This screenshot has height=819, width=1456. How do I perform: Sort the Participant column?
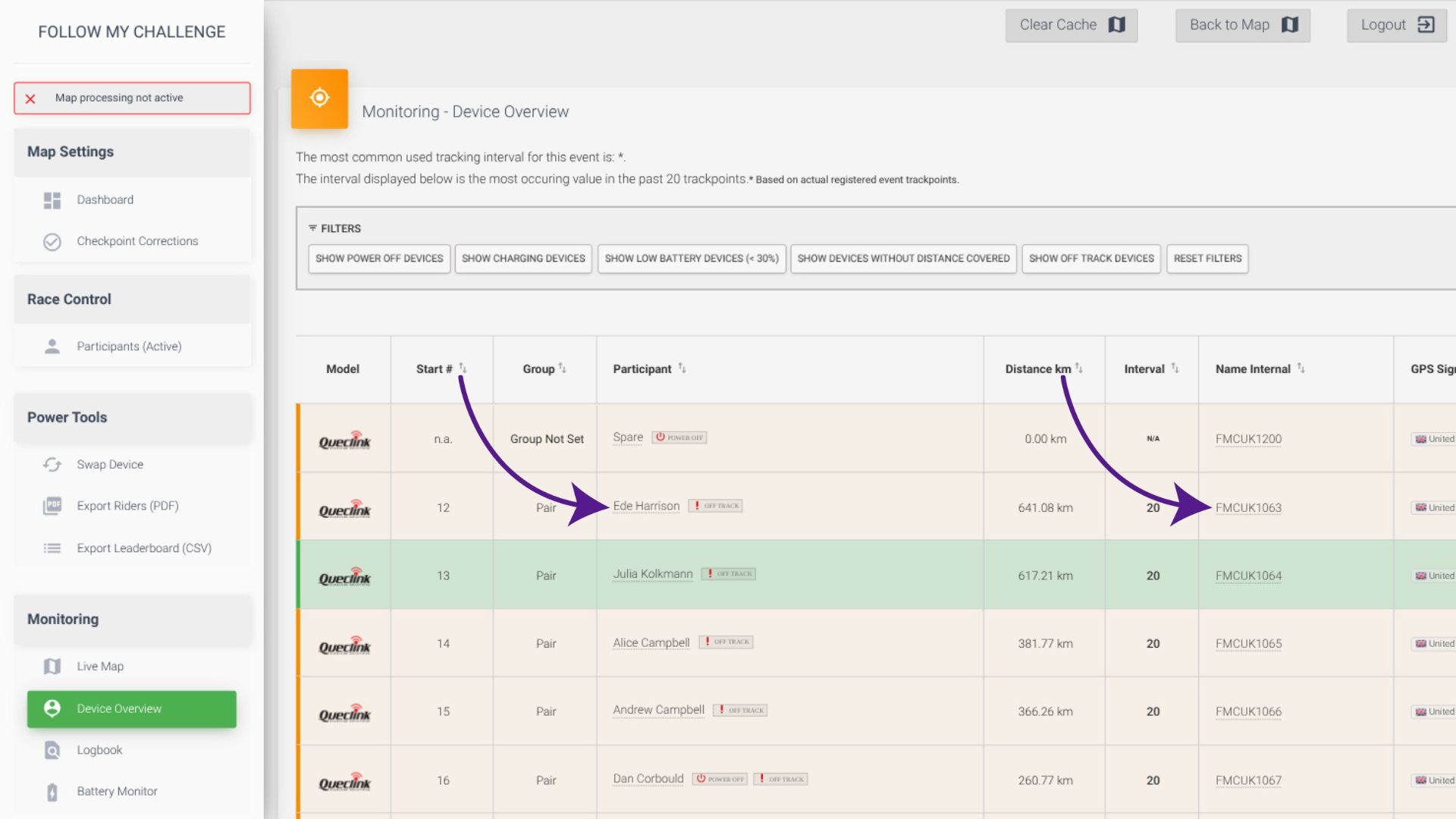tap(682, 369)
